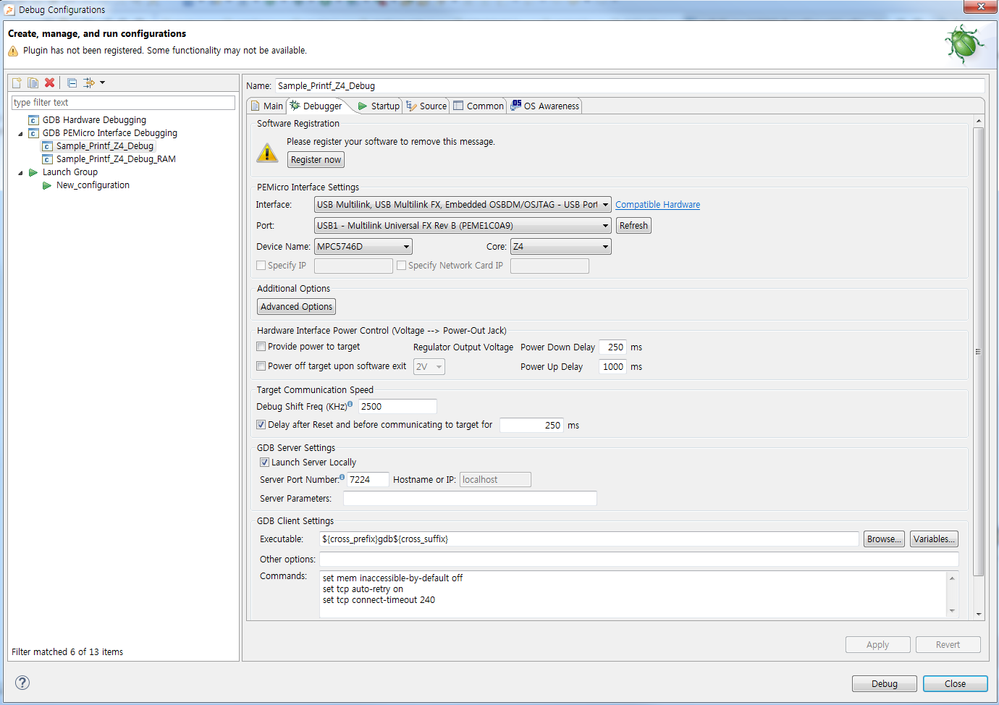Uncheck Launch Server Locally

264,462
